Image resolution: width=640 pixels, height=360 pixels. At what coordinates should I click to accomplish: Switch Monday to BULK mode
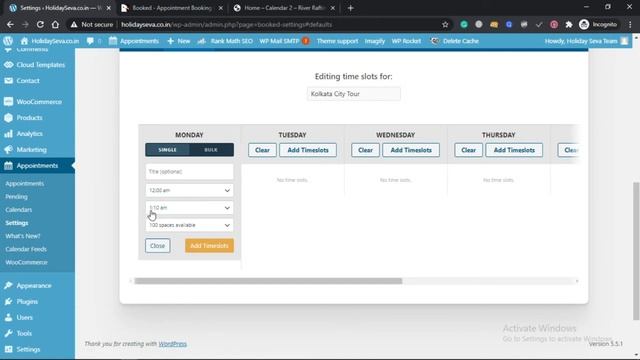tap(211, 150)
